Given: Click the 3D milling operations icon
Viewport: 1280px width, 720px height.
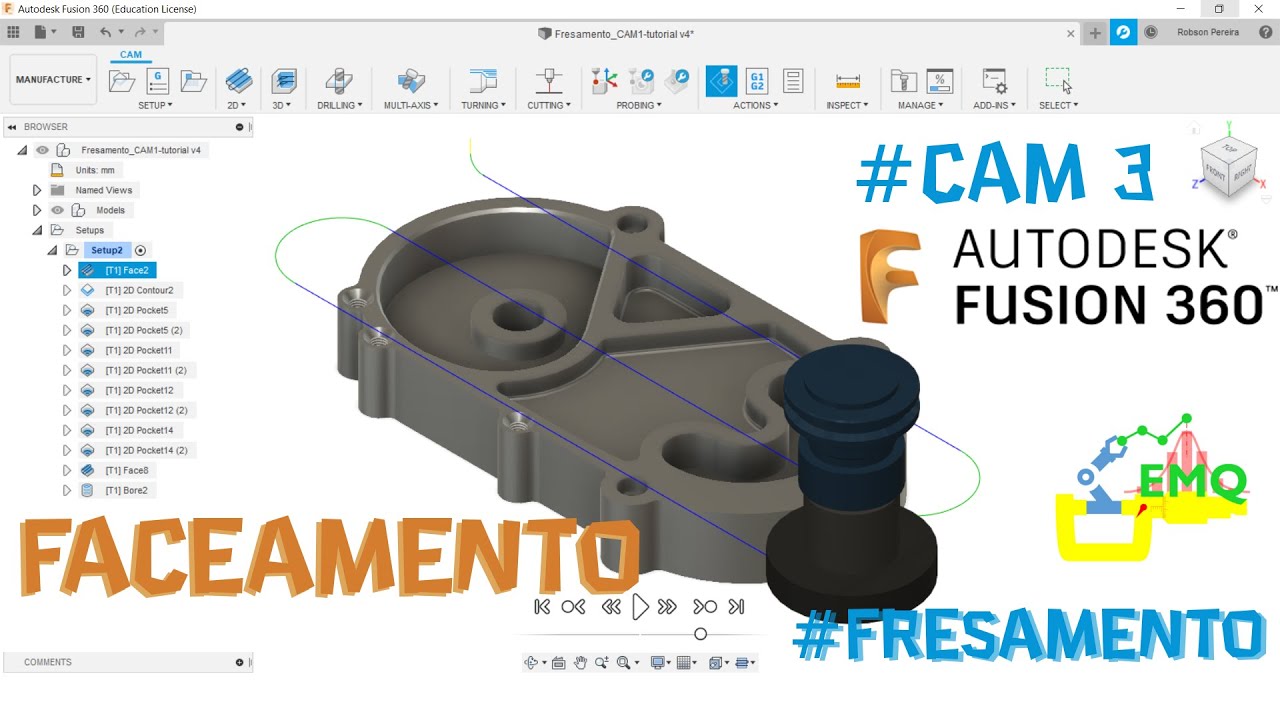Looking at the screenshot, I should pyautogui.click(x=284, y=81).
